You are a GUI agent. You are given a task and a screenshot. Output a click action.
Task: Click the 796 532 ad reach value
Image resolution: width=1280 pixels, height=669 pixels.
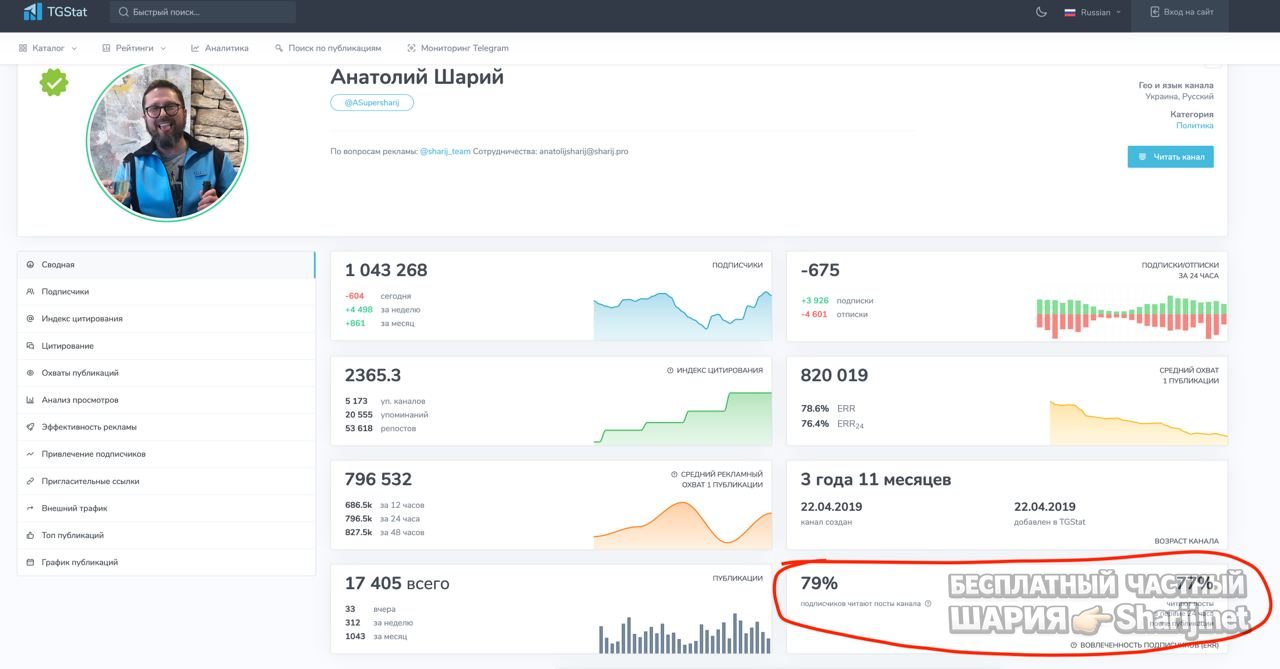pyautogui.click(x=378, y=479)
